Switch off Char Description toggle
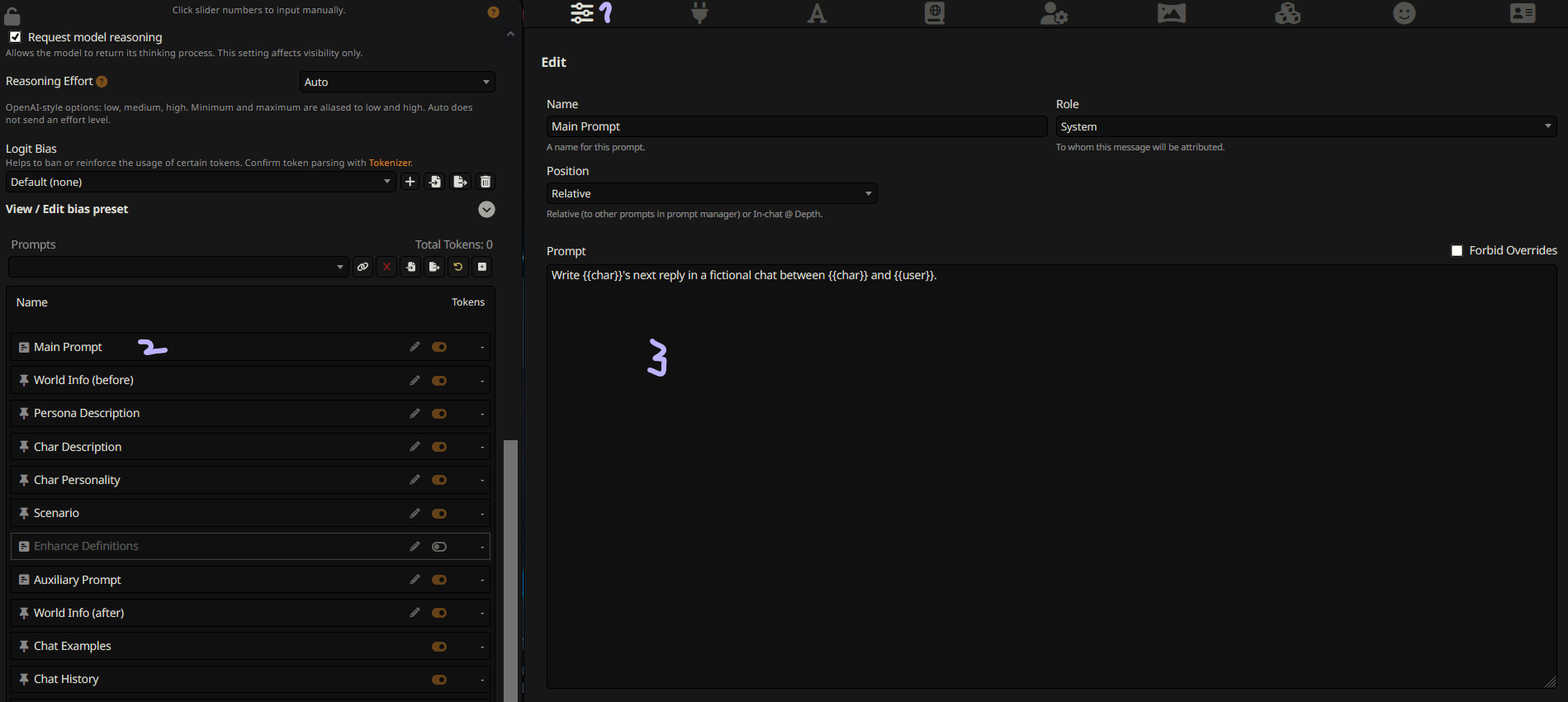 click(x=439, y=447)
